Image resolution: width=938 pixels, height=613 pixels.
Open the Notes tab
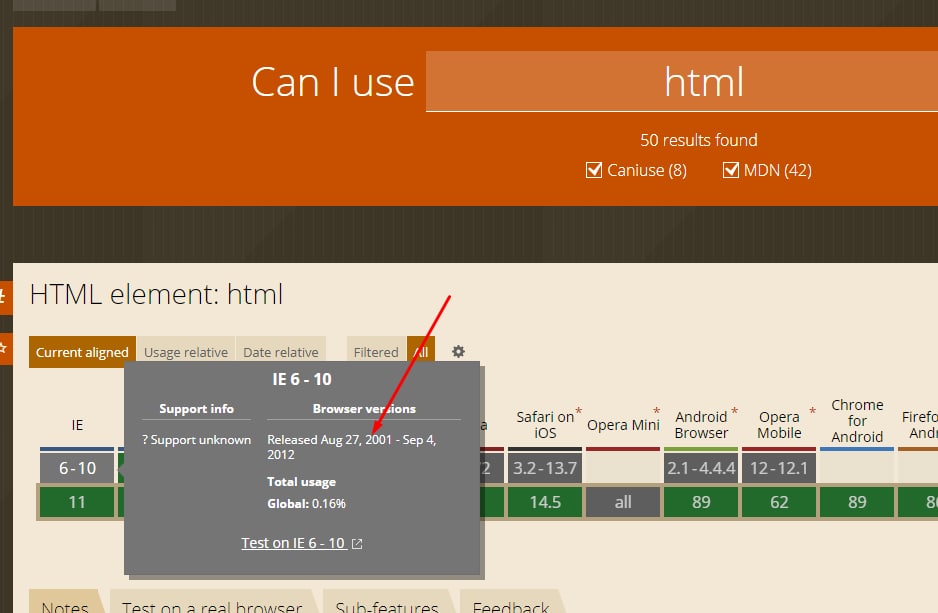(x=65, y=604)
